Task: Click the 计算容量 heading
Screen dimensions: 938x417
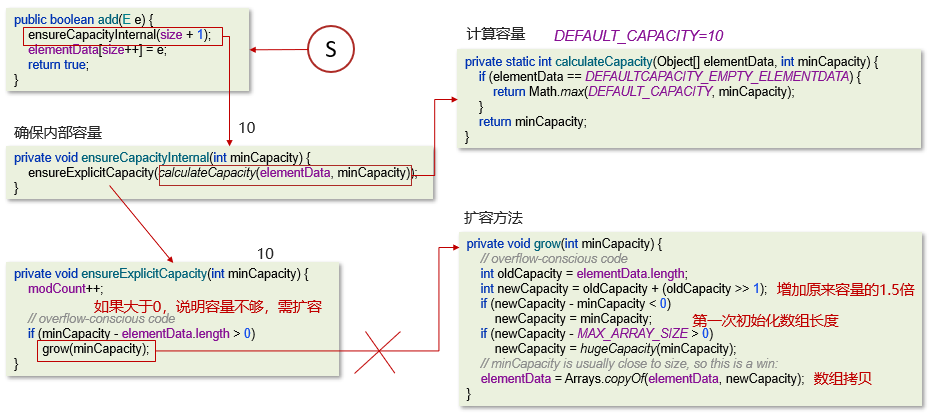Action: coord(495,34)
